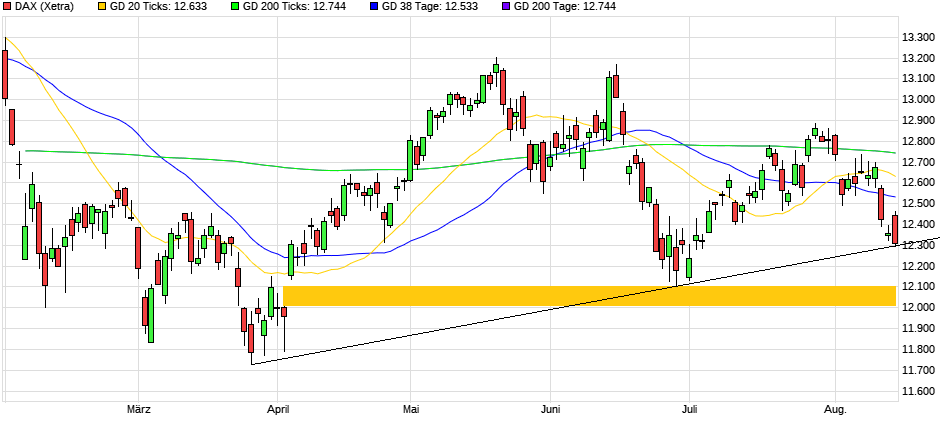Click the 11.900 price axis value

tap(918, 328)
